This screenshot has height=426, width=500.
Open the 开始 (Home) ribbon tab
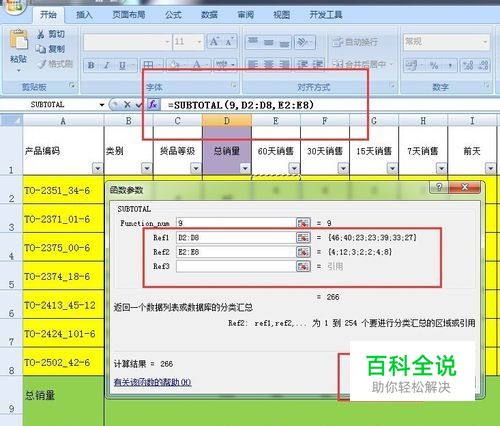(x=48, y=15)
